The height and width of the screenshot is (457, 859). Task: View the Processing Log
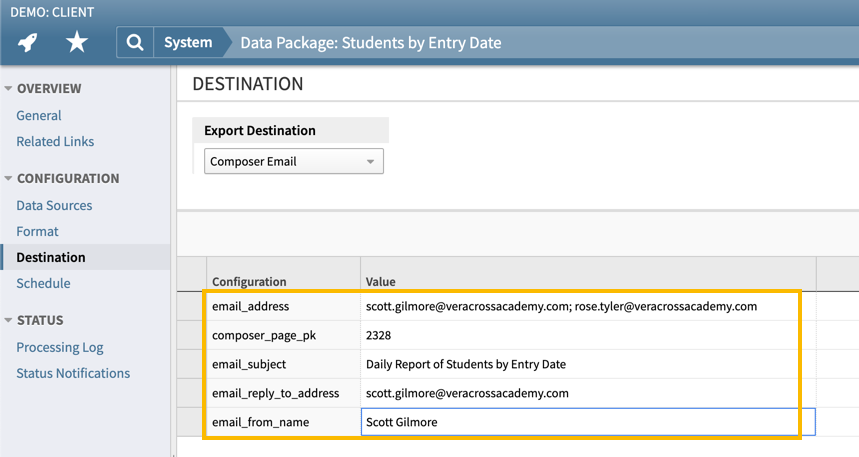(x=60, y=347)
